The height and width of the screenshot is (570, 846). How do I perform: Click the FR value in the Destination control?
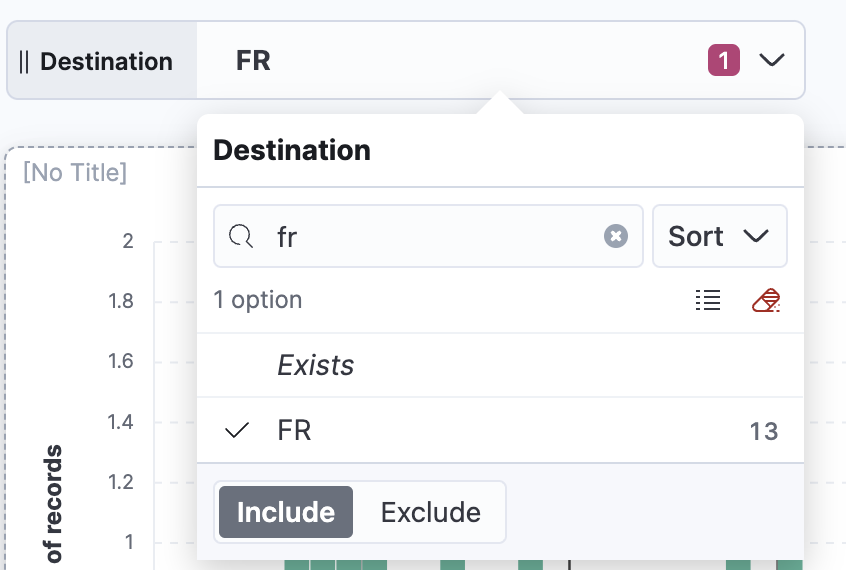click(x=253, y=60)
